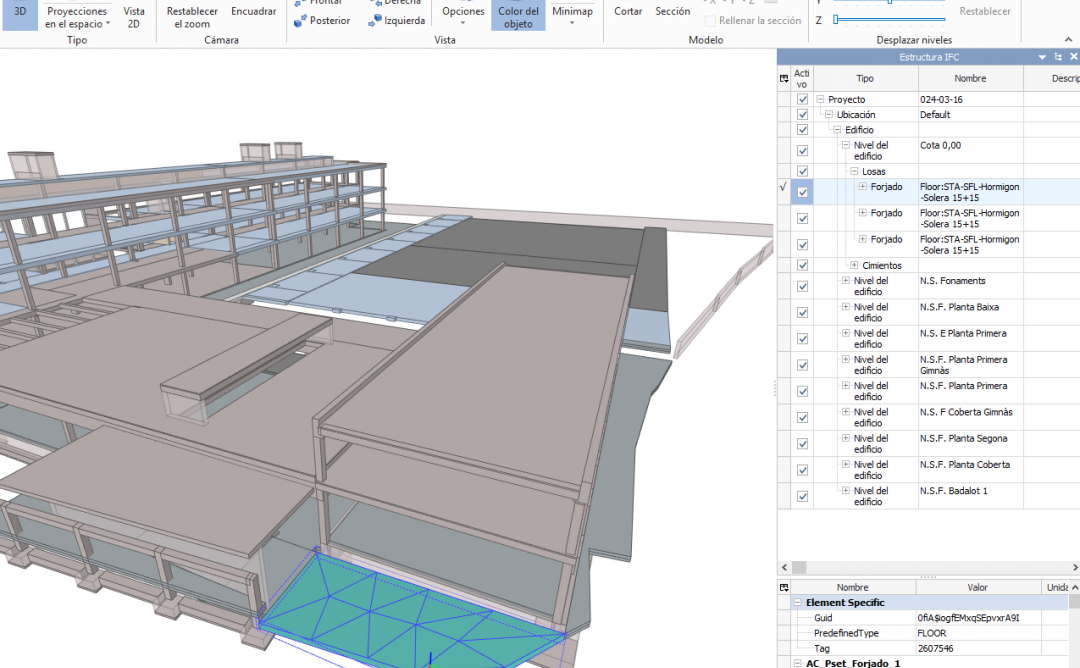
Task: Toggle checkbox for N.S.F. Planta Baixa level
Action: (802, 312)
